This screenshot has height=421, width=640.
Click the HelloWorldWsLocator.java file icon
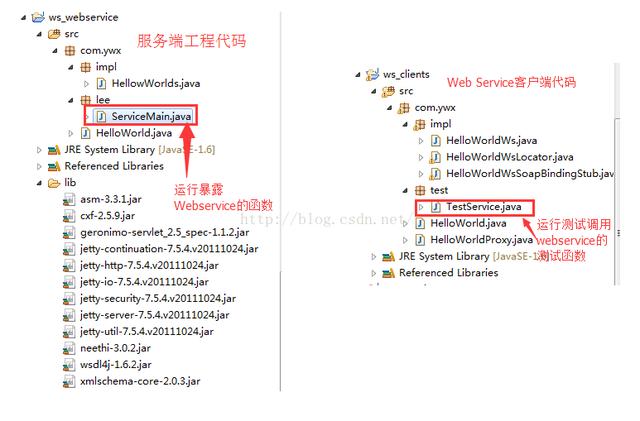tap(435, 157)
